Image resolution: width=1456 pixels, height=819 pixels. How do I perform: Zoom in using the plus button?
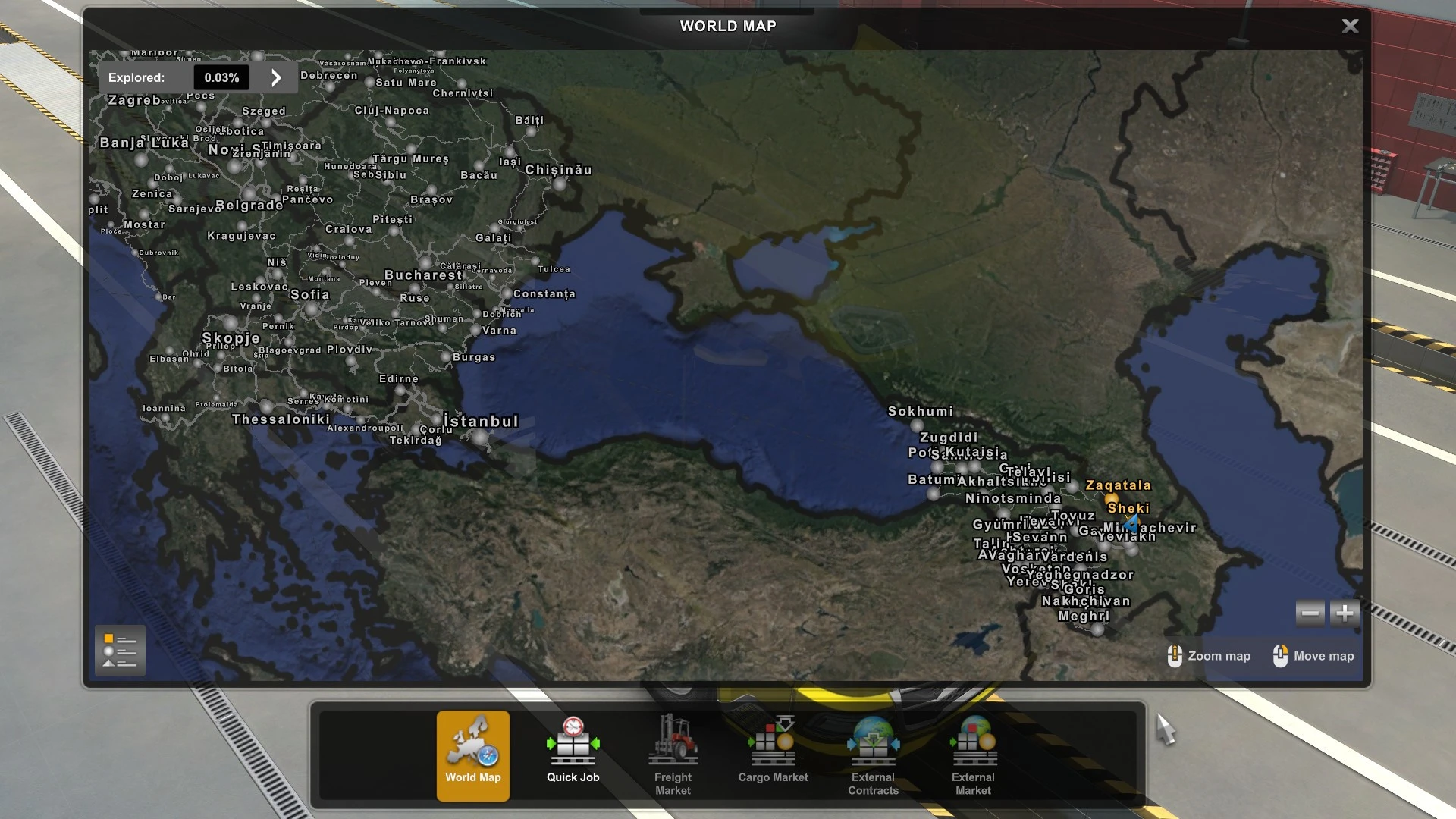1344,613
